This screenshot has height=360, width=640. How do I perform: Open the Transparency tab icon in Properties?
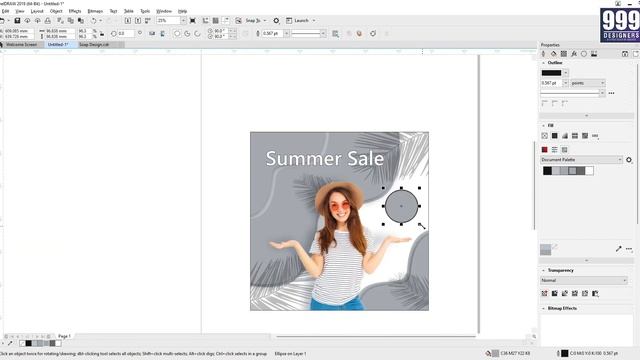(x=564, y=54)
